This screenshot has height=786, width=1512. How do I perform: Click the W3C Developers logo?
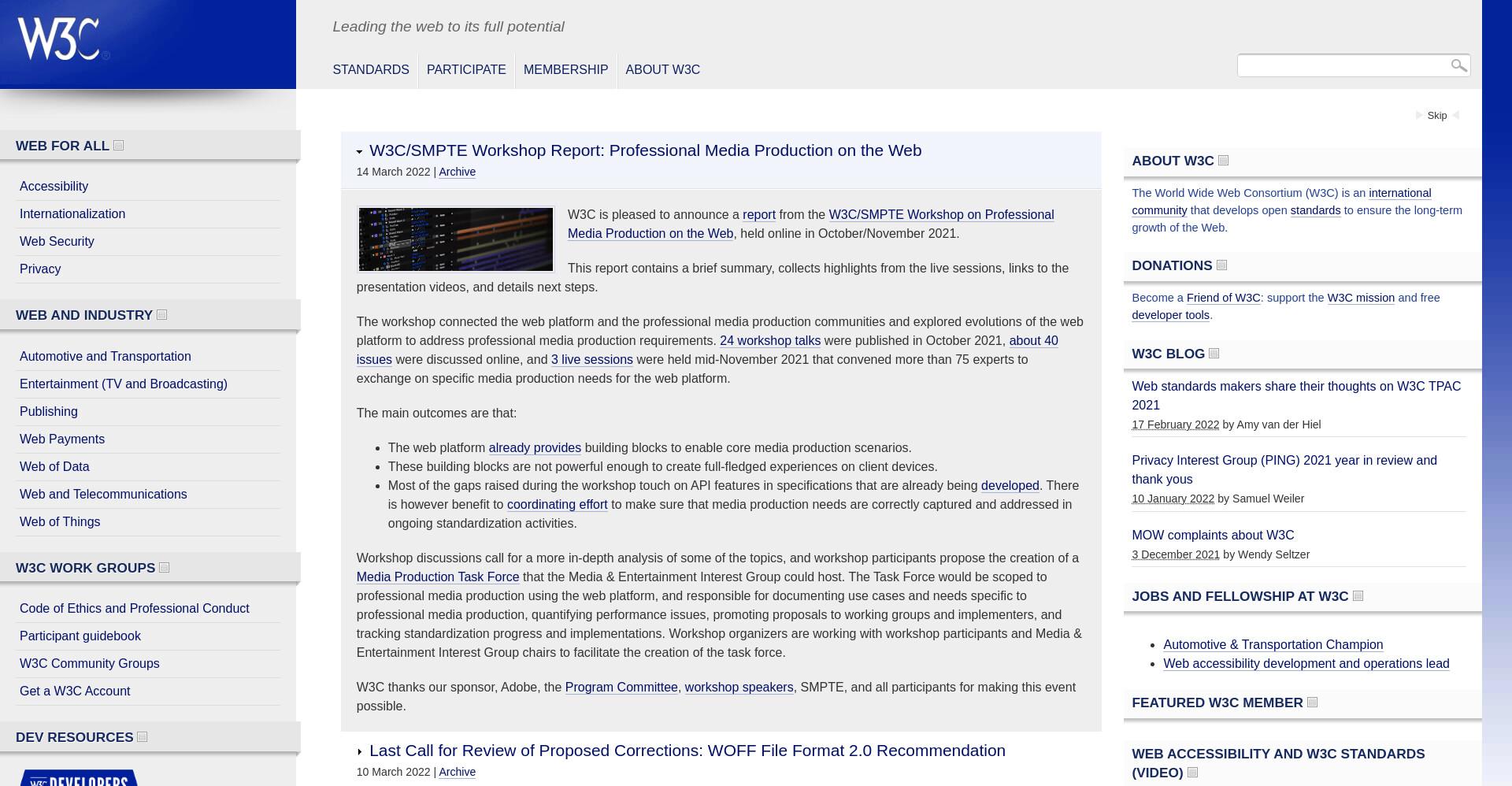click(79, 778)
